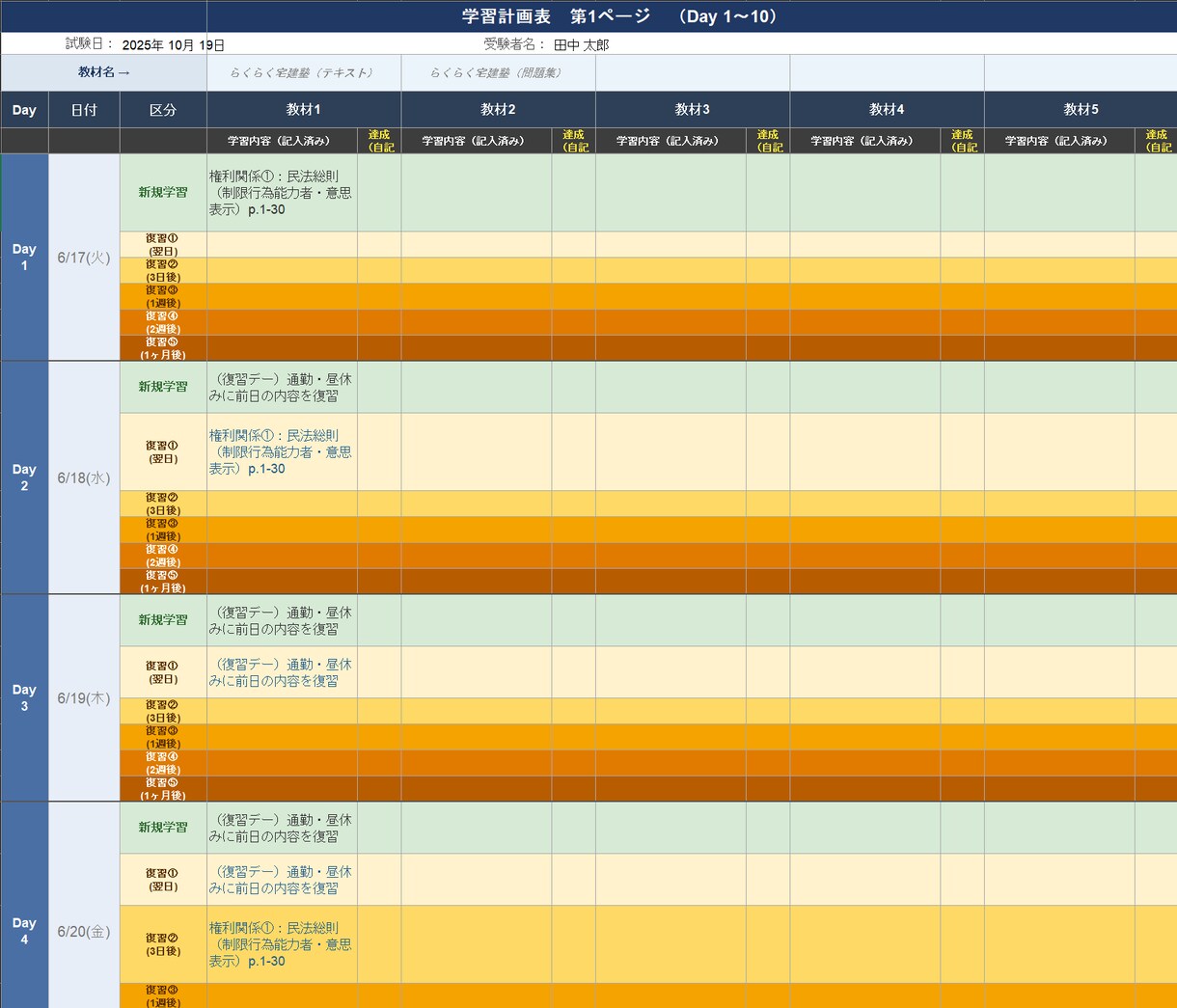Click the 教材4 column header
1177x1008 pixels.
(x=887, y=110)
